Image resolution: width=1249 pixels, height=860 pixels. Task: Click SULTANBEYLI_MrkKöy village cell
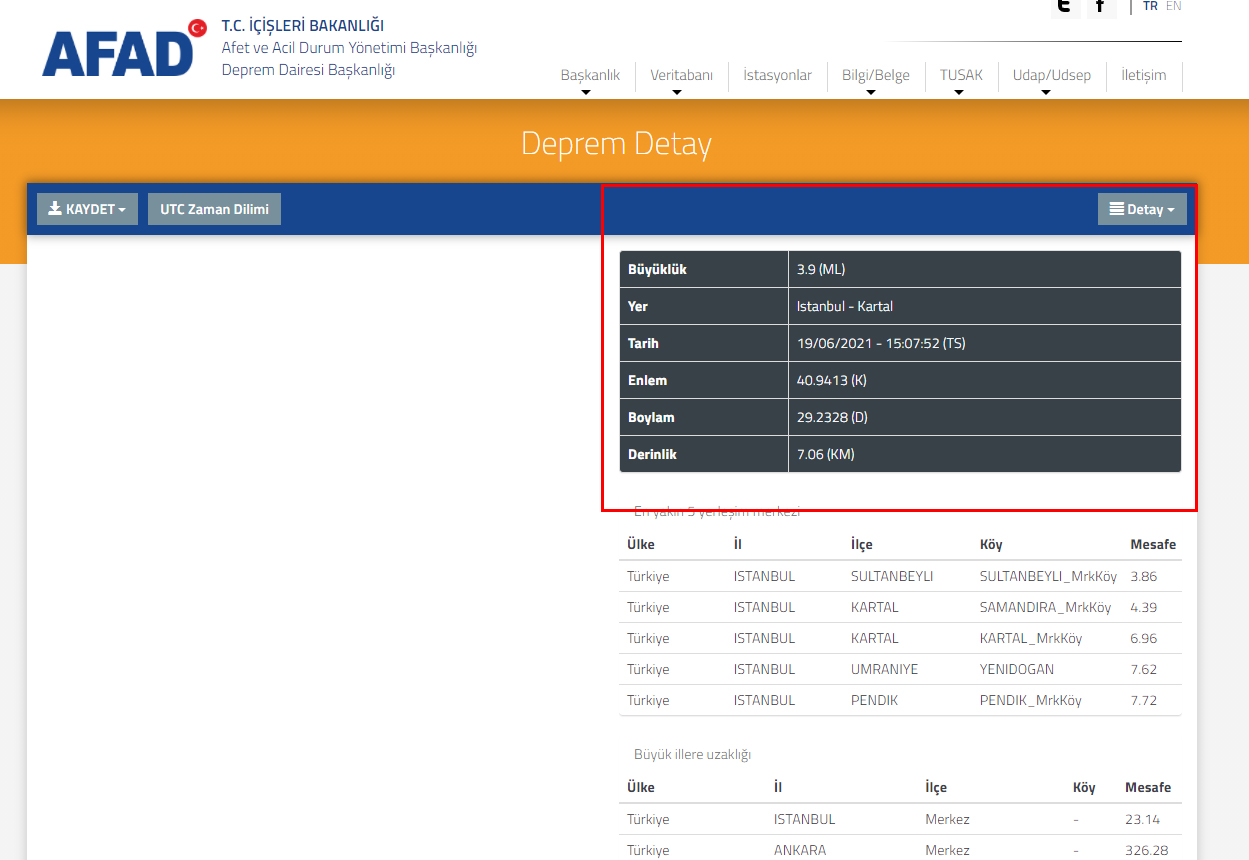pos(1048,576)
